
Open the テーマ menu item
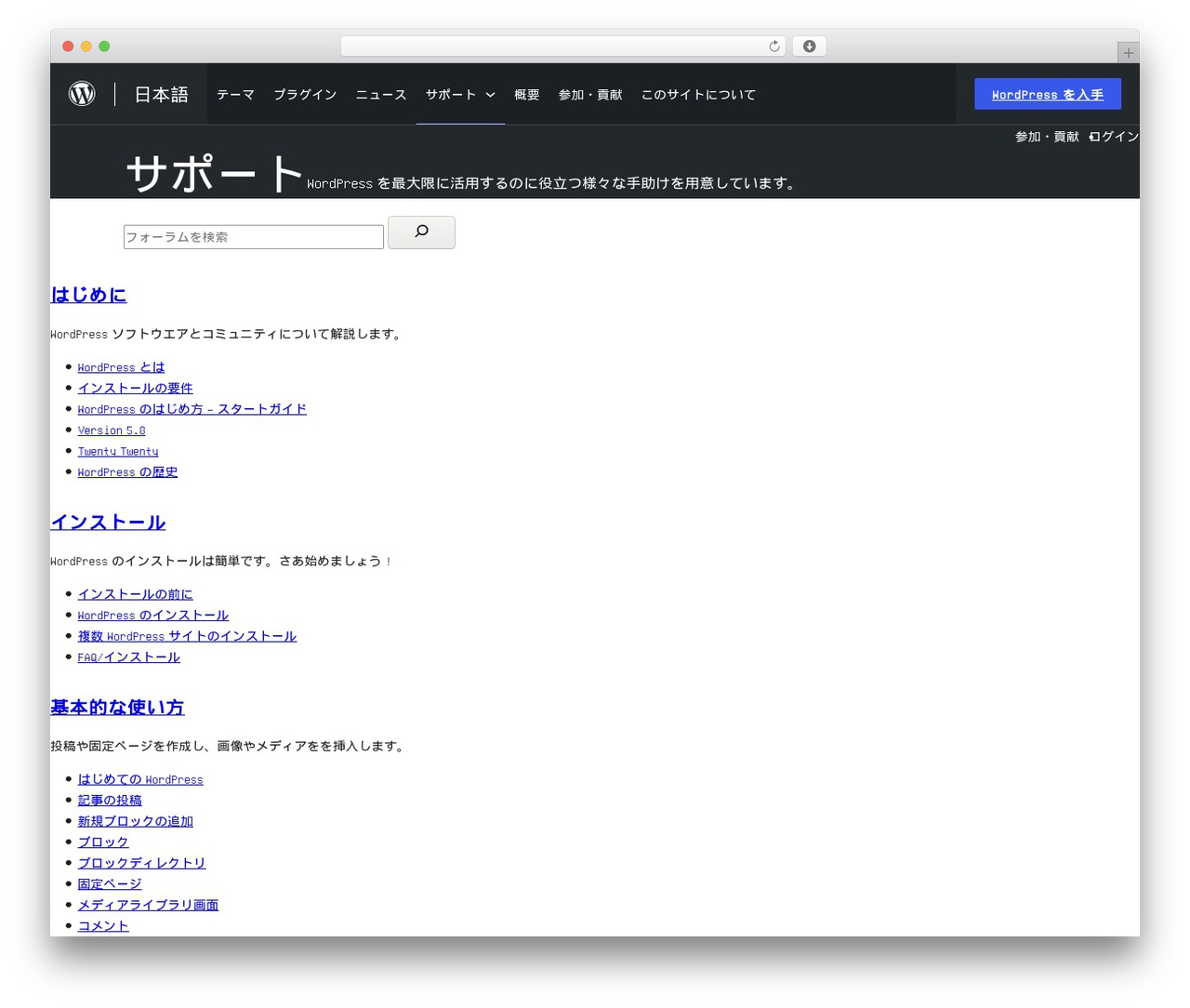point(235,95)
